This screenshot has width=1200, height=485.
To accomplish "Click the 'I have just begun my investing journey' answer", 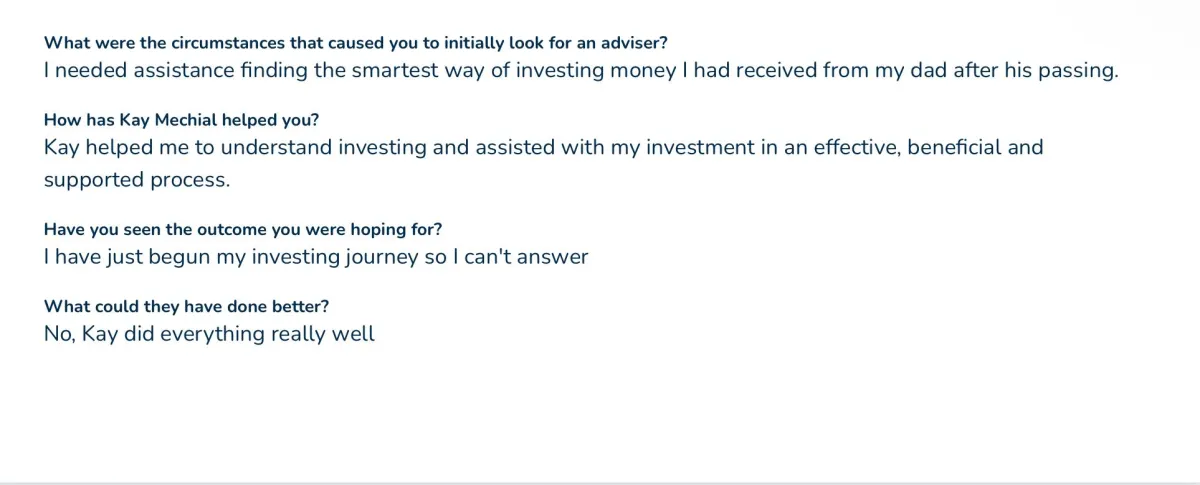I will pos(316,257).
